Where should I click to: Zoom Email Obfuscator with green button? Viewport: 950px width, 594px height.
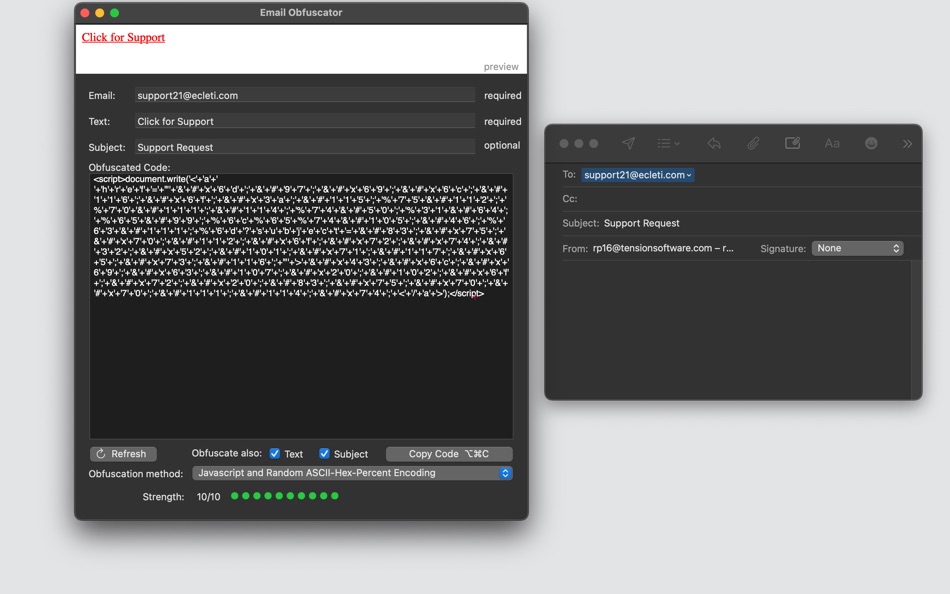tap(115, 13)
